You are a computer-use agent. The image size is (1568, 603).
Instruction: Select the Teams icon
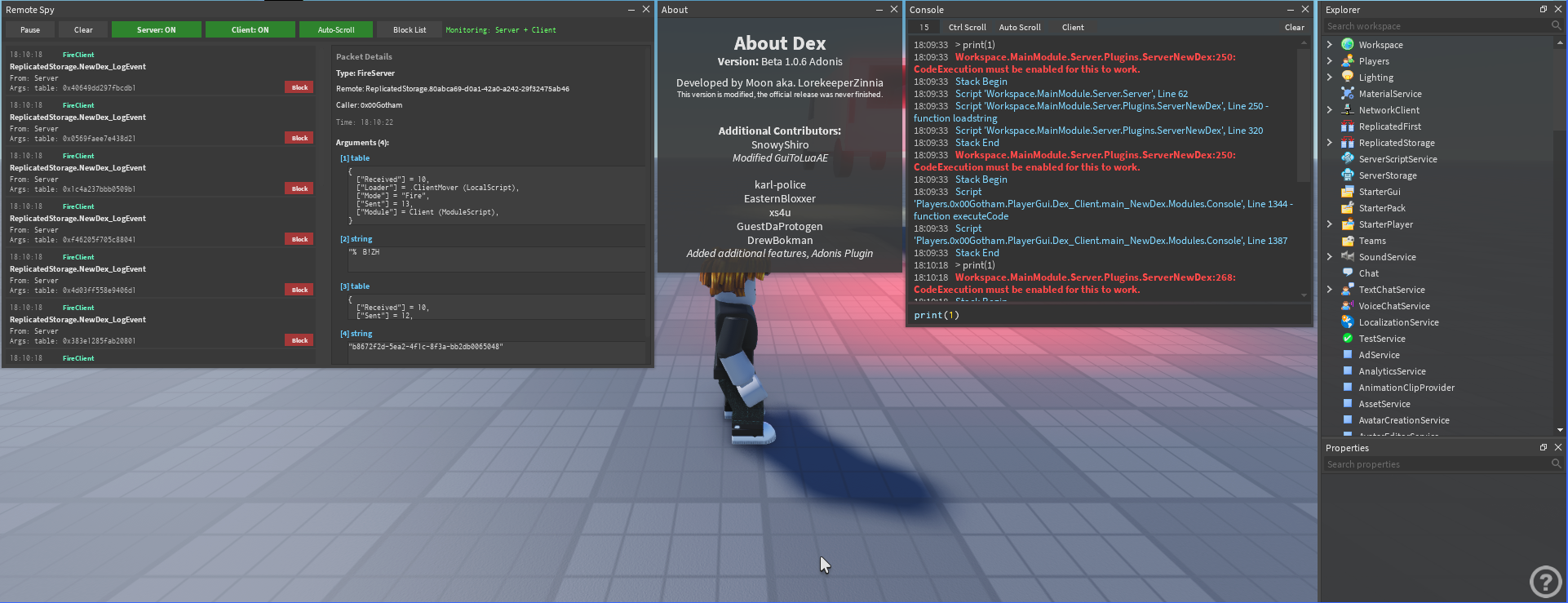(1348, 241)
